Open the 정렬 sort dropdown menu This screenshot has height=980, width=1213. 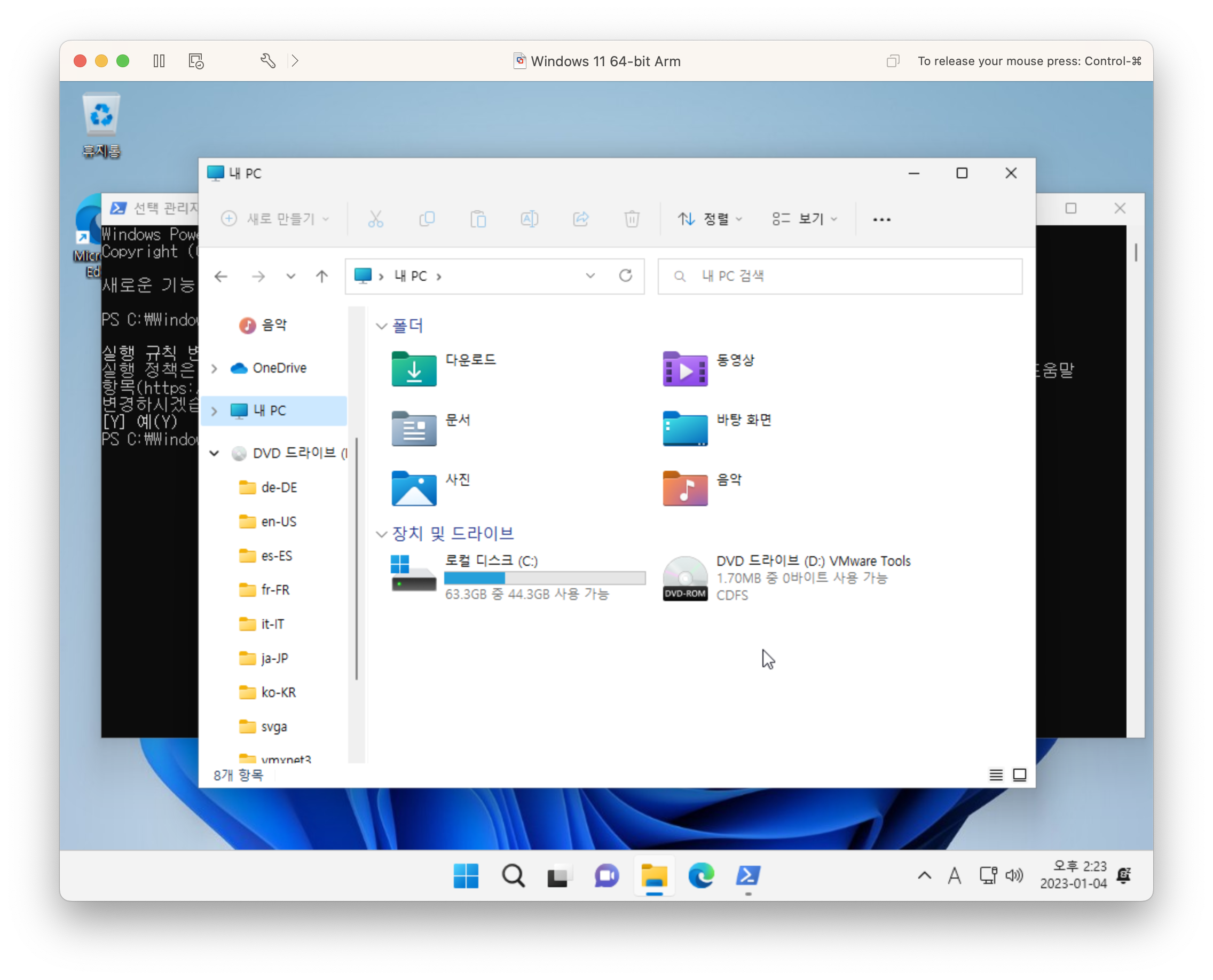[x=710, y=219]
